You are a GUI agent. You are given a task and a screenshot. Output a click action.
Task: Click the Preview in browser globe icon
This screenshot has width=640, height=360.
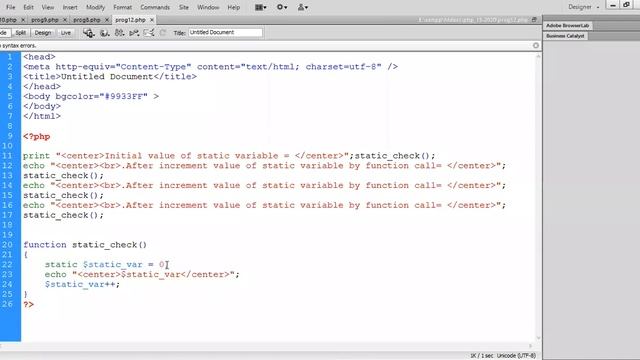point(104,33)
